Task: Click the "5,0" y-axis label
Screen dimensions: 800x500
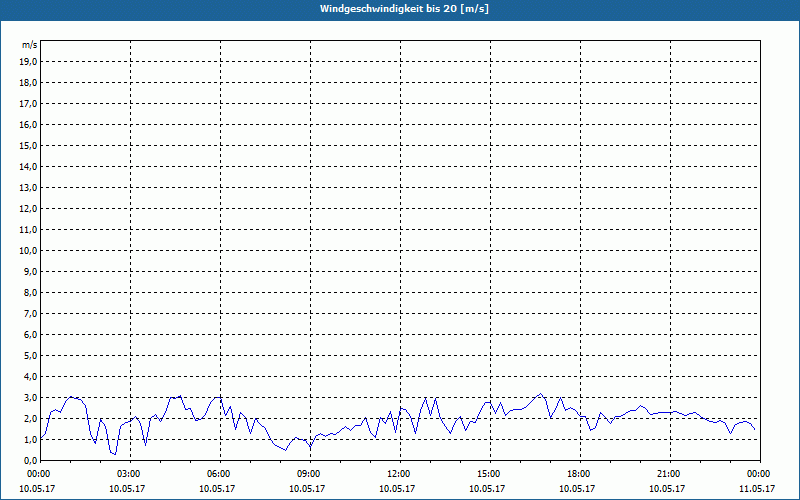Action: tap(30, 356)
